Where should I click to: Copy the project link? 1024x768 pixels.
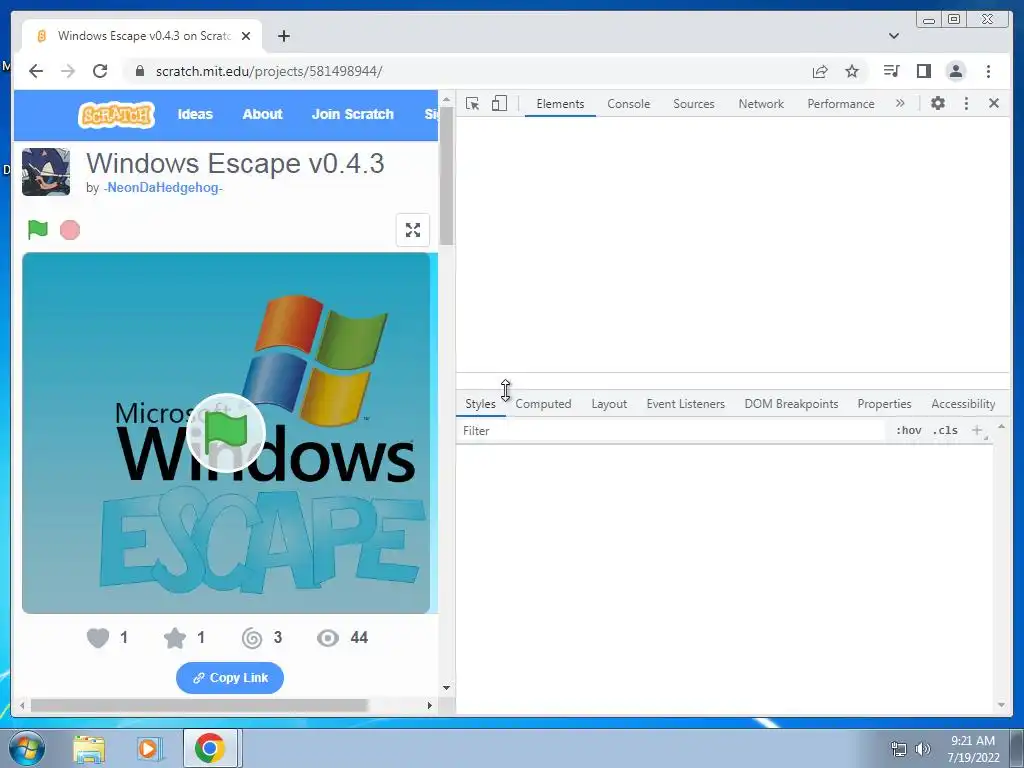coord(230,678)
